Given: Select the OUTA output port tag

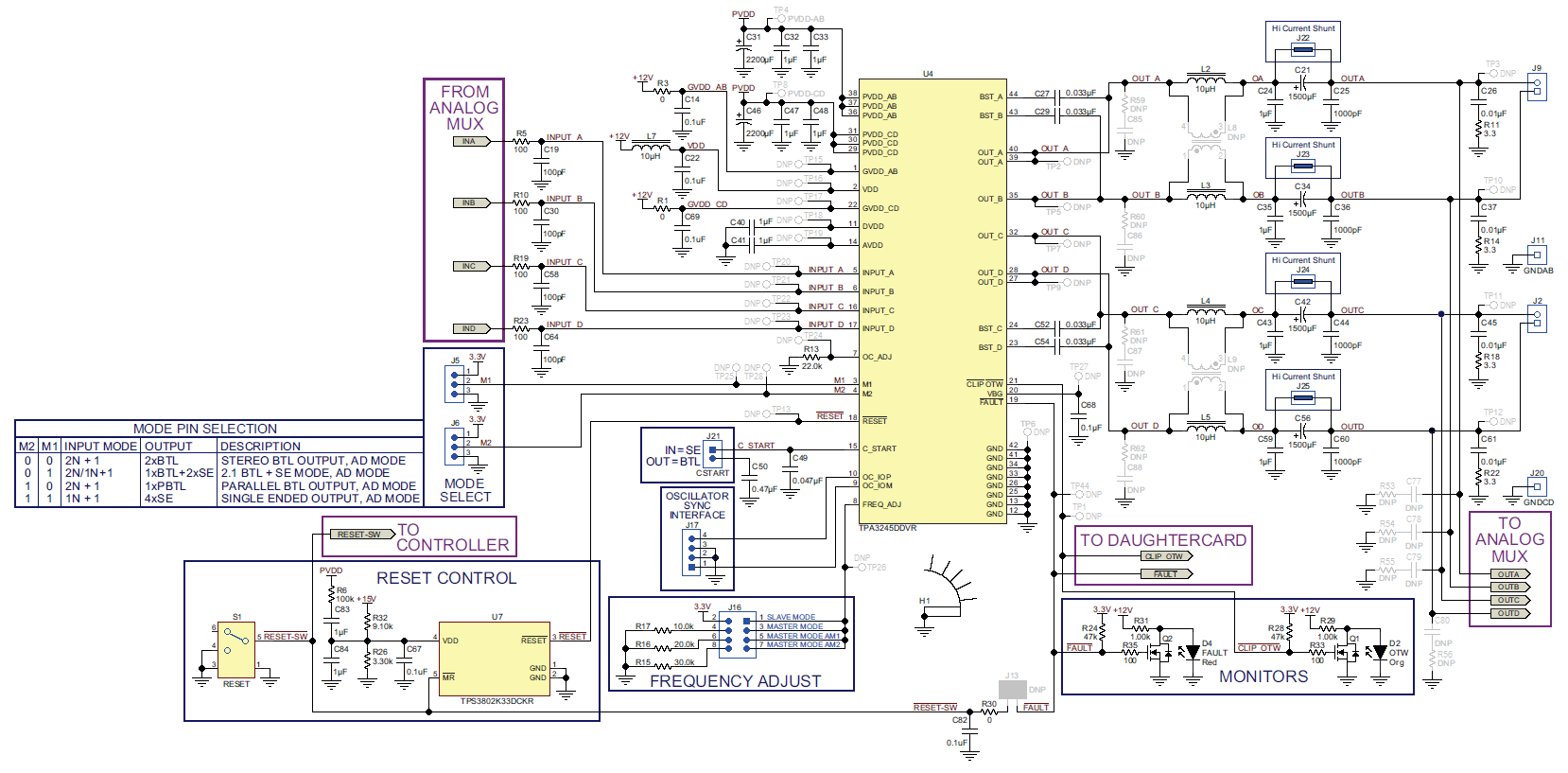Looking at the screenshot, I should point(1510,574).
